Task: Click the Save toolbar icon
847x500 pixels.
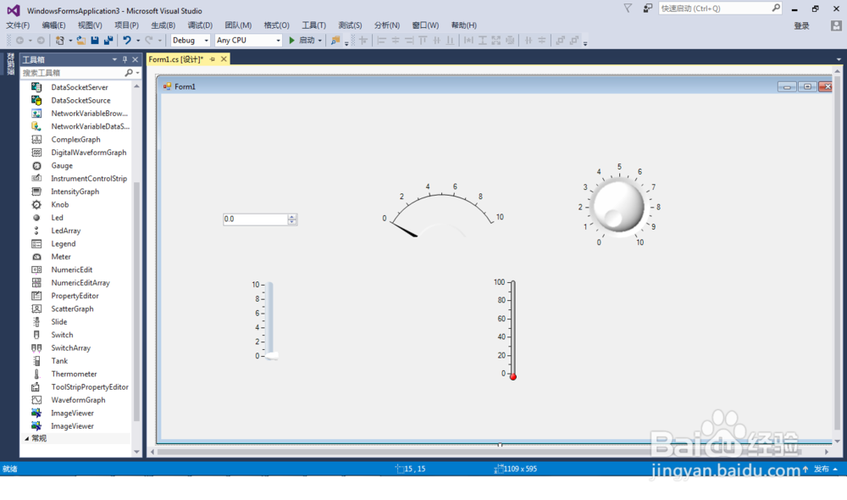Action: pyautogui.click(x=95, y=40)
